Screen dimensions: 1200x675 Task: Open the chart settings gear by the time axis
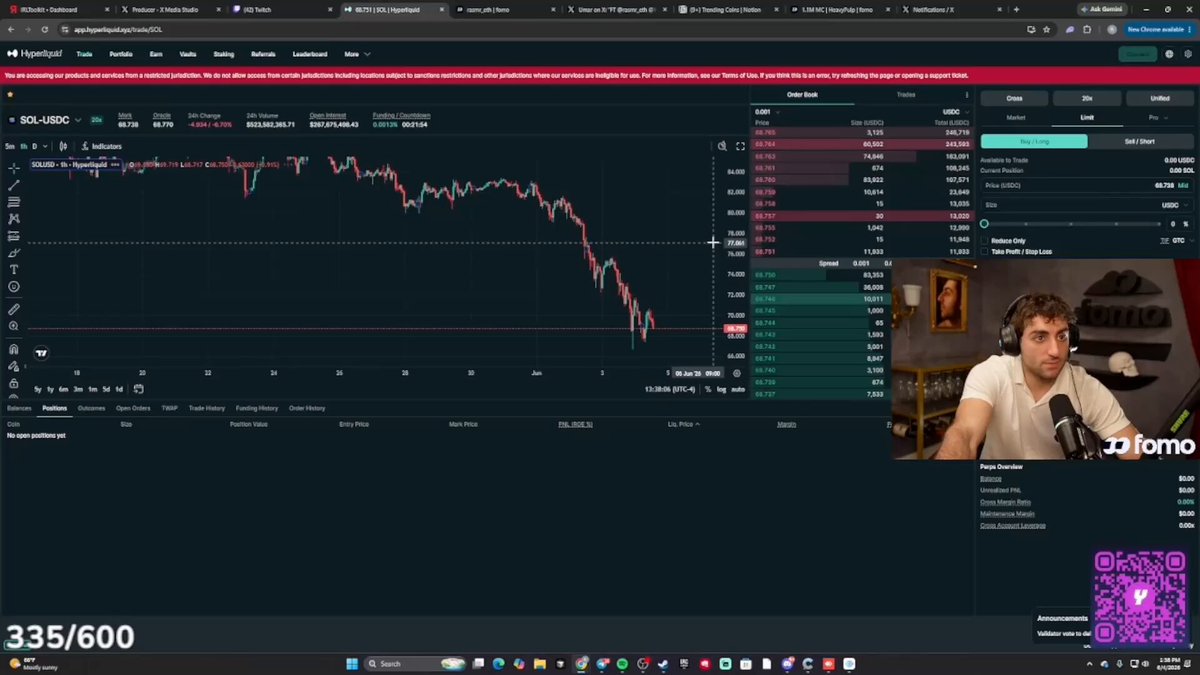pos(737,373)
